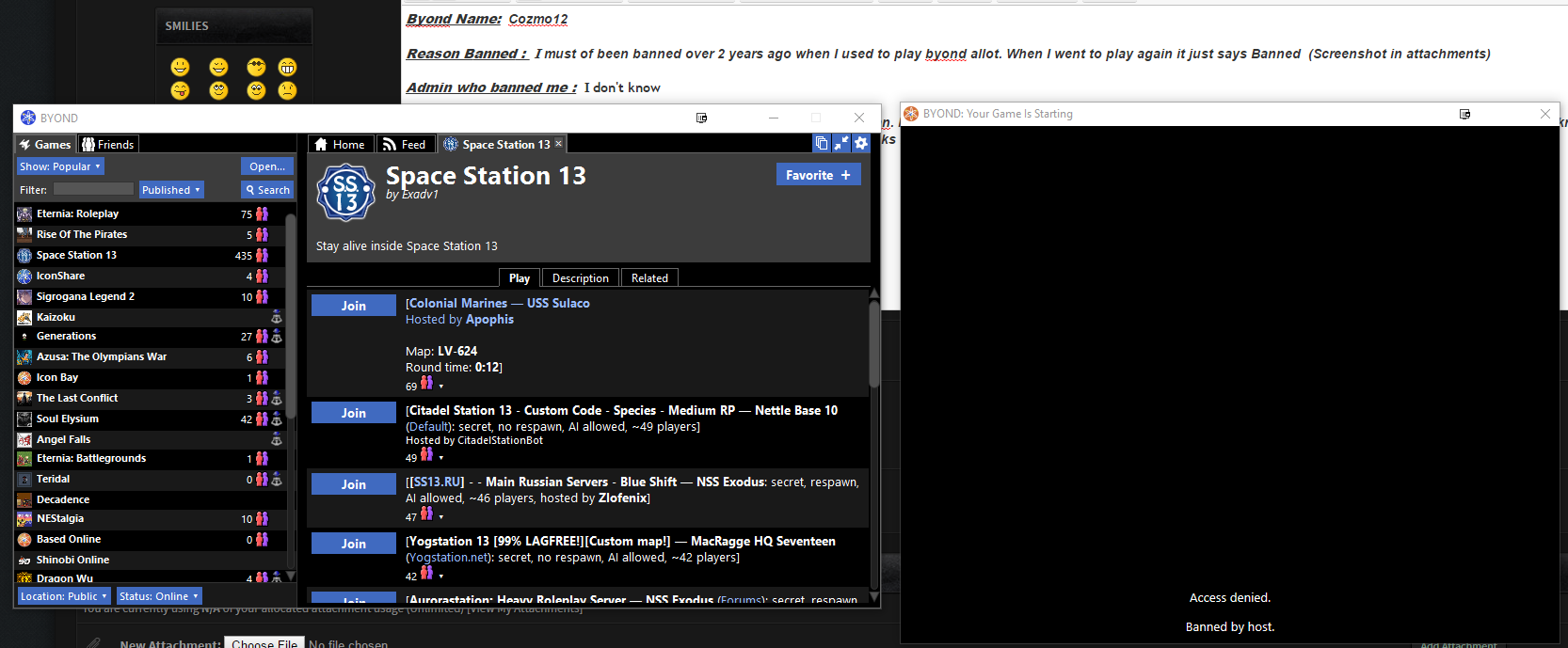This screenshot has height=648, width=1568.
Task: Open the Published filter dropdown
Action: (x=171, y=190)
